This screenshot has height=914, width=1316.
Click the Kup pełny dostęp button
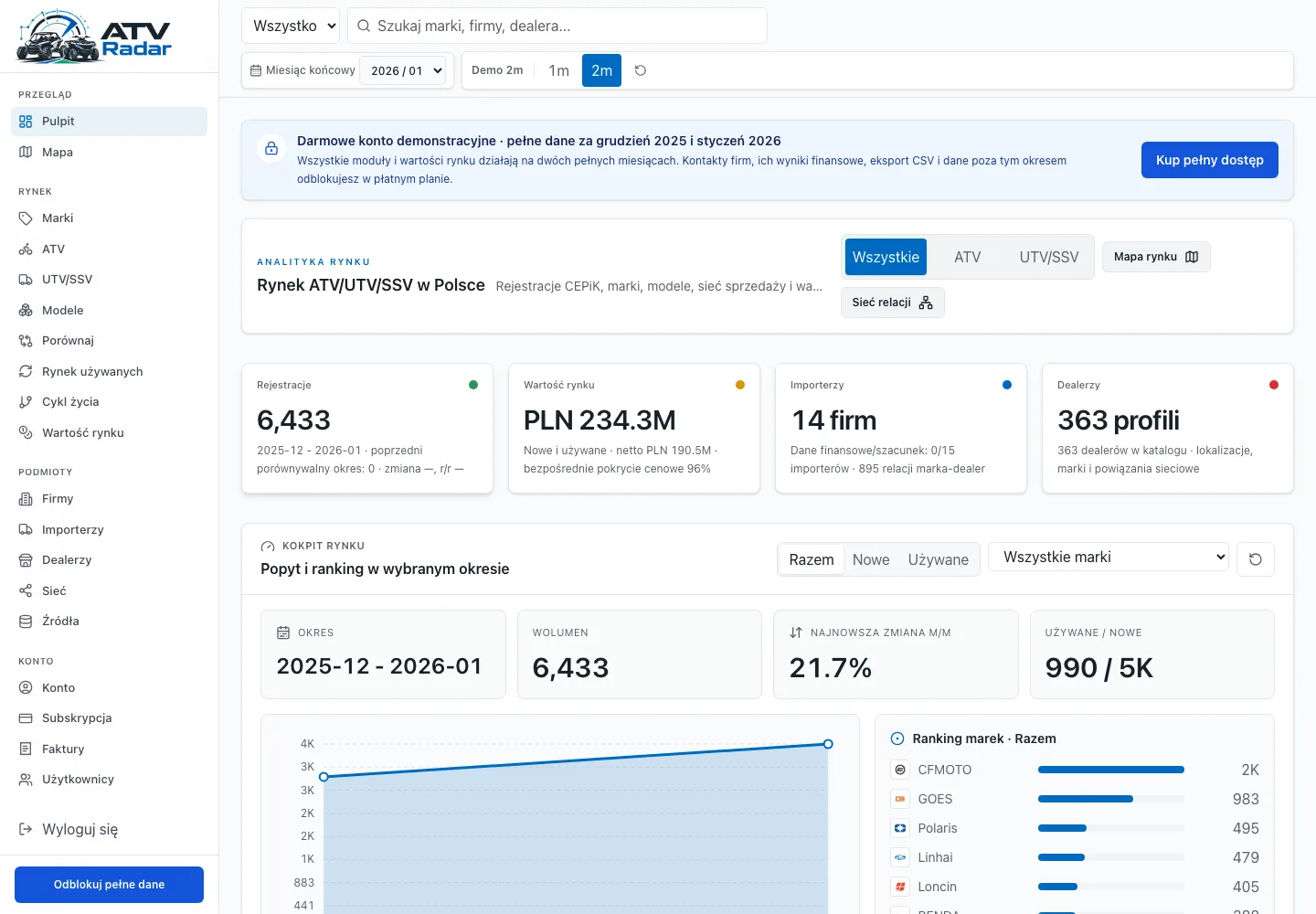click(x=1210, y=160)
